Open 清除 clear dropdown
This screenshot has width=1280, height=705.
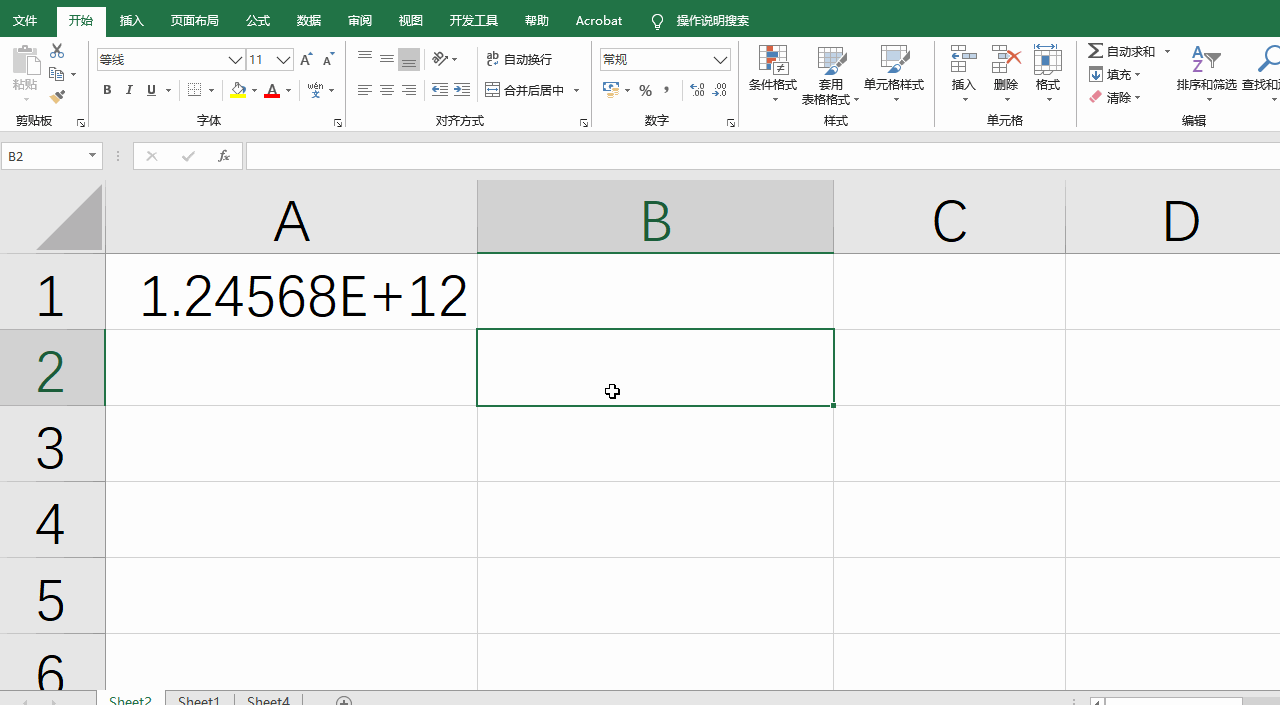click(x=1115, y=97)
